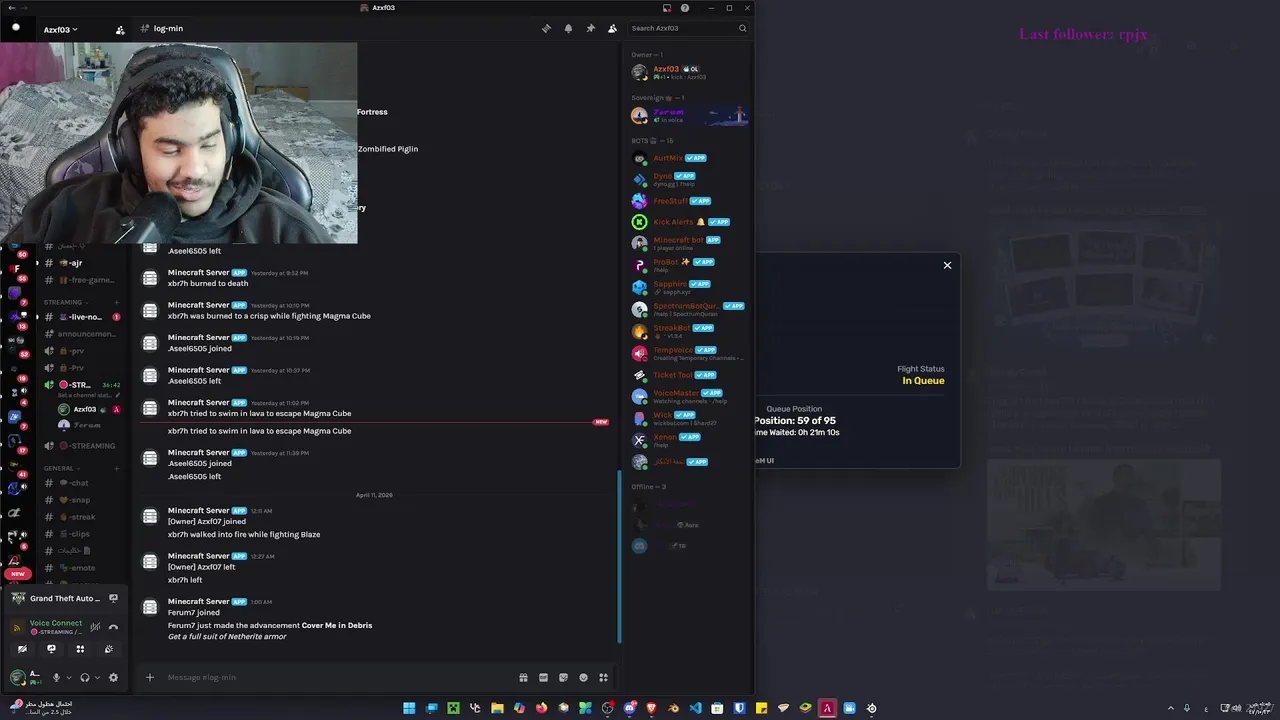Screen dimensions: 1280x720
Task: Collapse the GENERAL channel category
Action: tap(61, 468)
